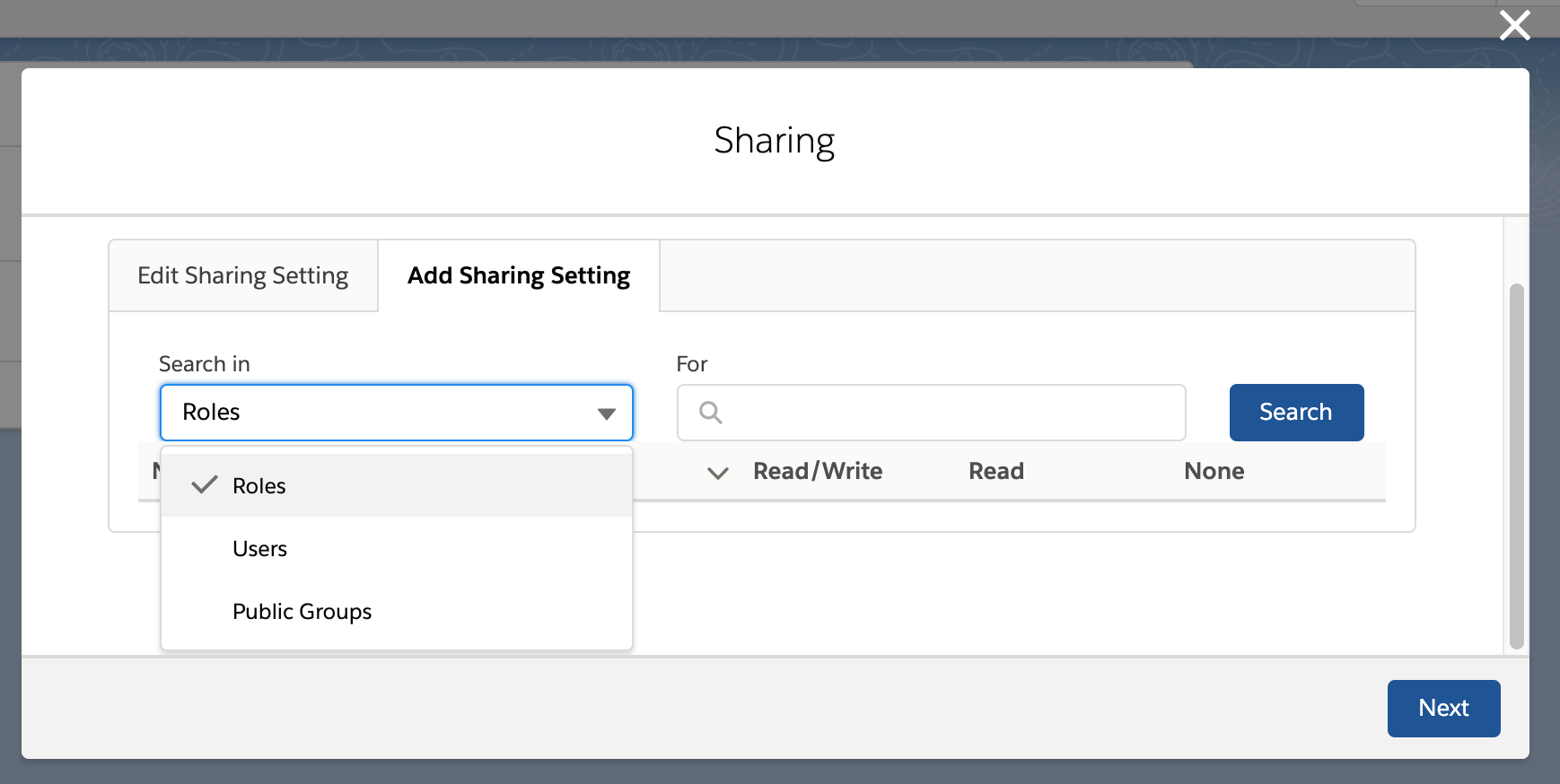Close the Sharing dialog with X
Viewport: 1560px width, 784px height.
[x=1515, y=25]
